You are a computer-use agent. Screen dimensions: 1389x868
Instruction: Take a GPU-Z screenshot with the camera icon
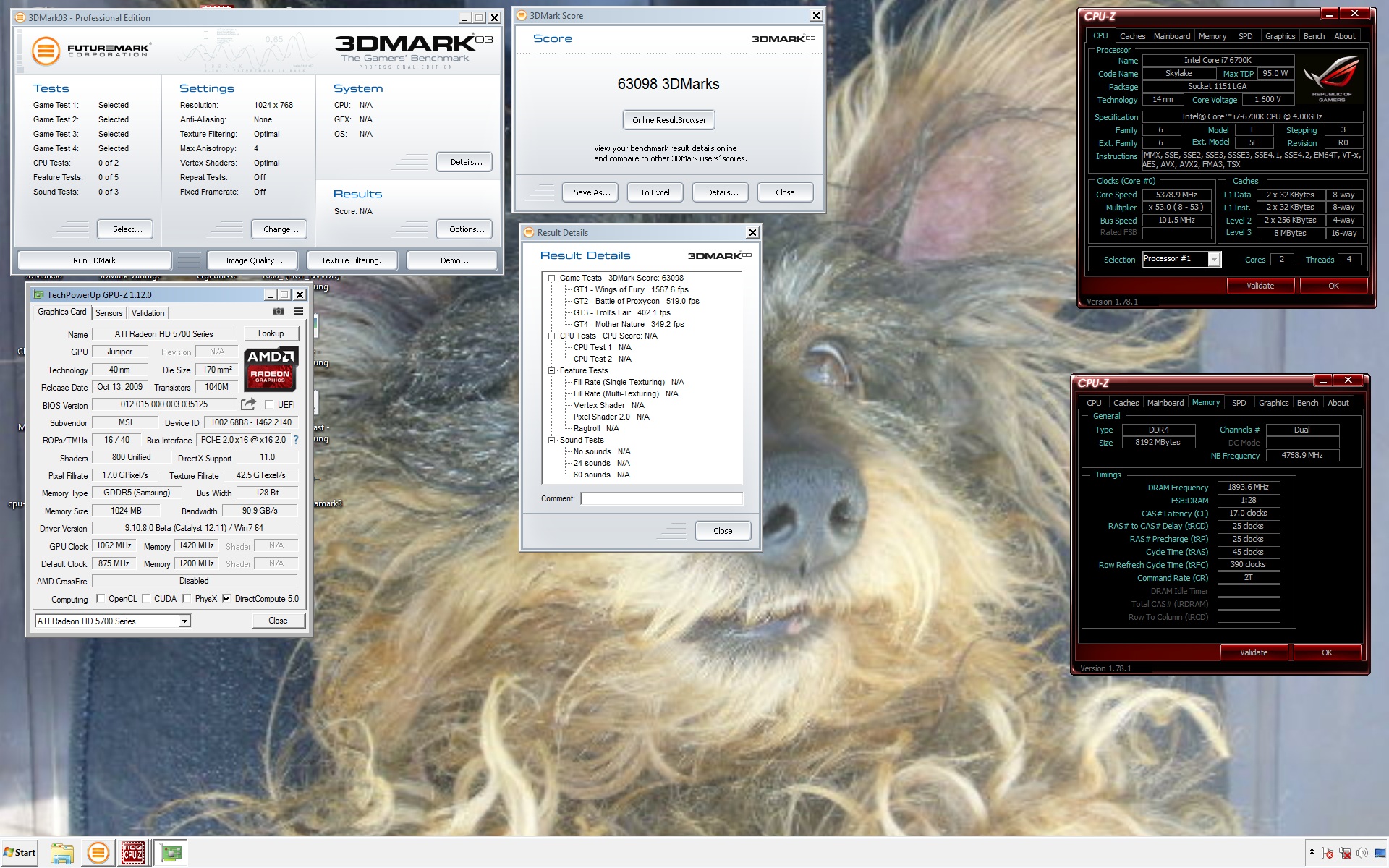(x=278, y=312)
